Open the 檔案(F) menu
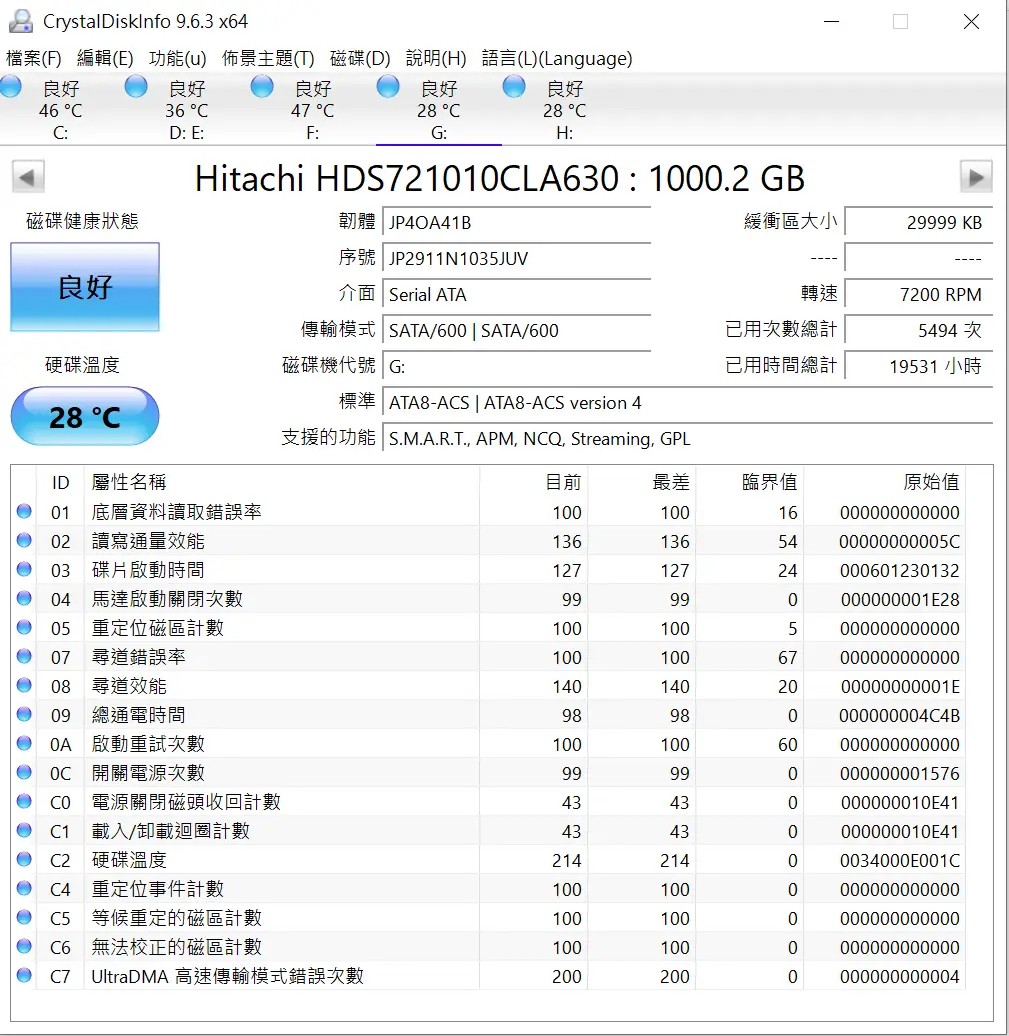Image resolution: width=1009 pixels, height=1036 pixels. [34, 59]
